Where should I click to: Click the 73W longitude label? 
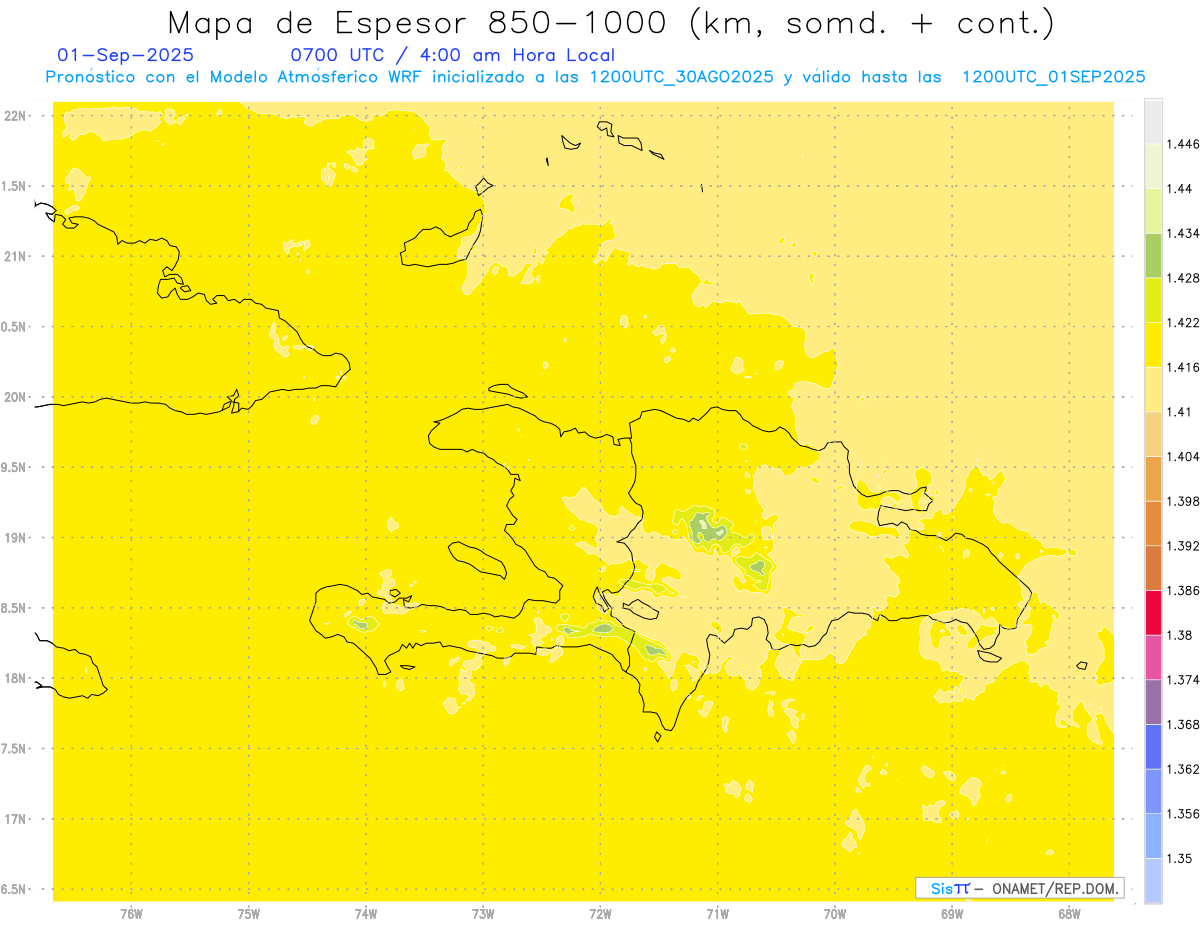[483, 914]
